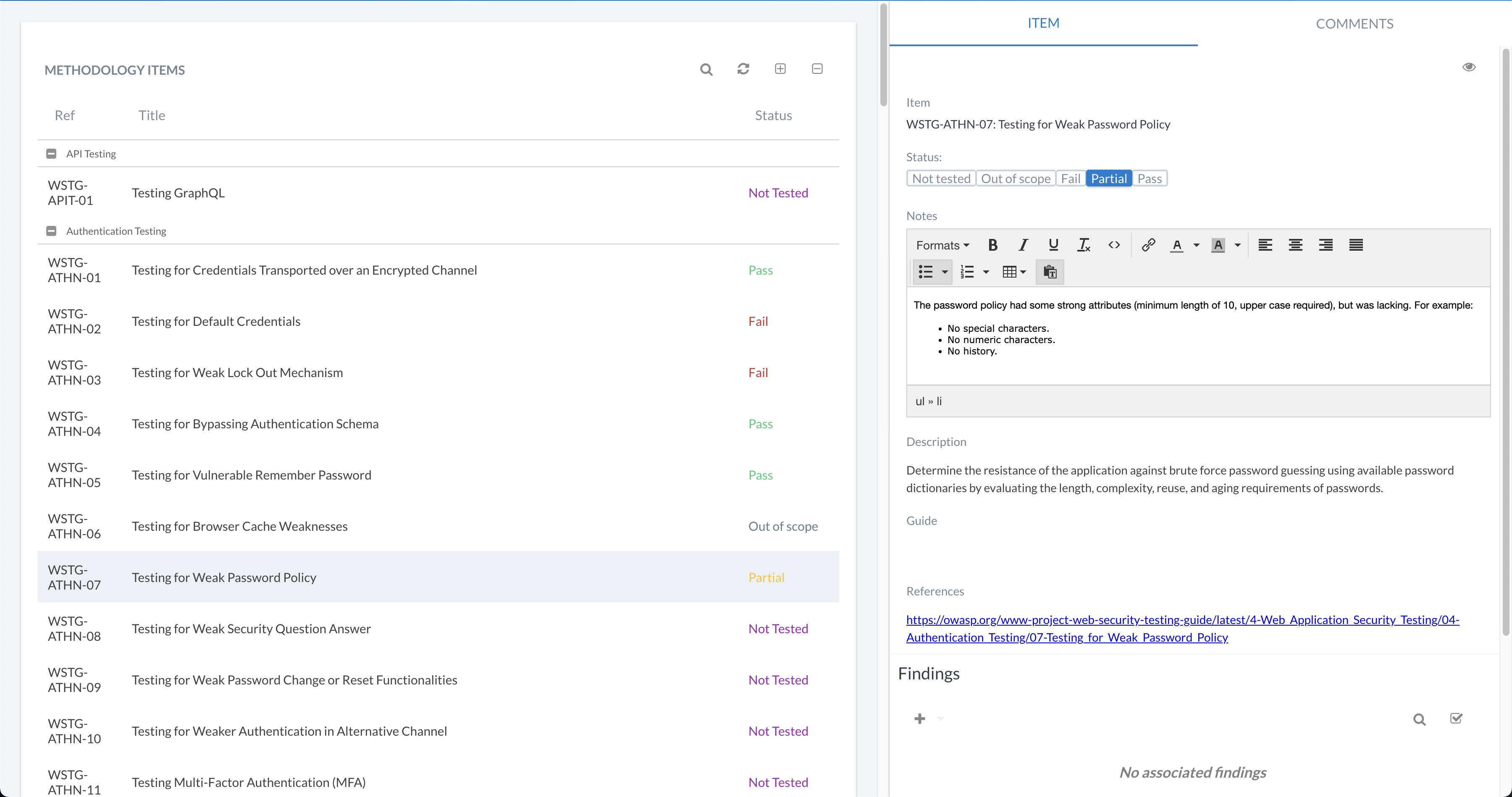Toggle the eye visibility icon
1512x797 pixels.
pyautogui.click(x=1469, y=67)
